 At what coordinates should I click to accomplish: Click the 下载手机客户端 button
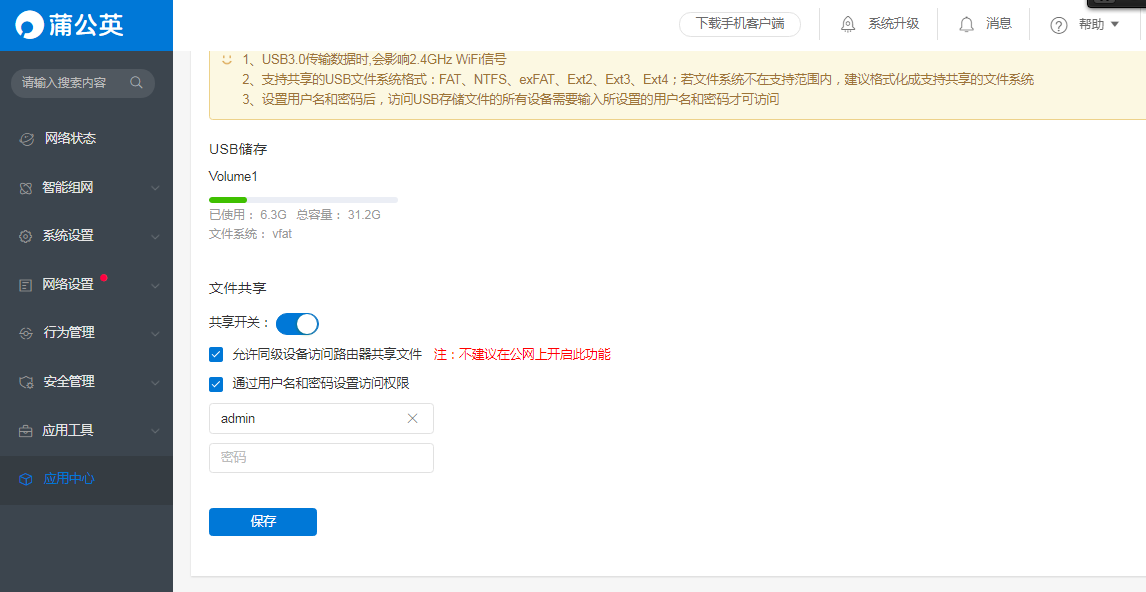(x=739, y=25)
